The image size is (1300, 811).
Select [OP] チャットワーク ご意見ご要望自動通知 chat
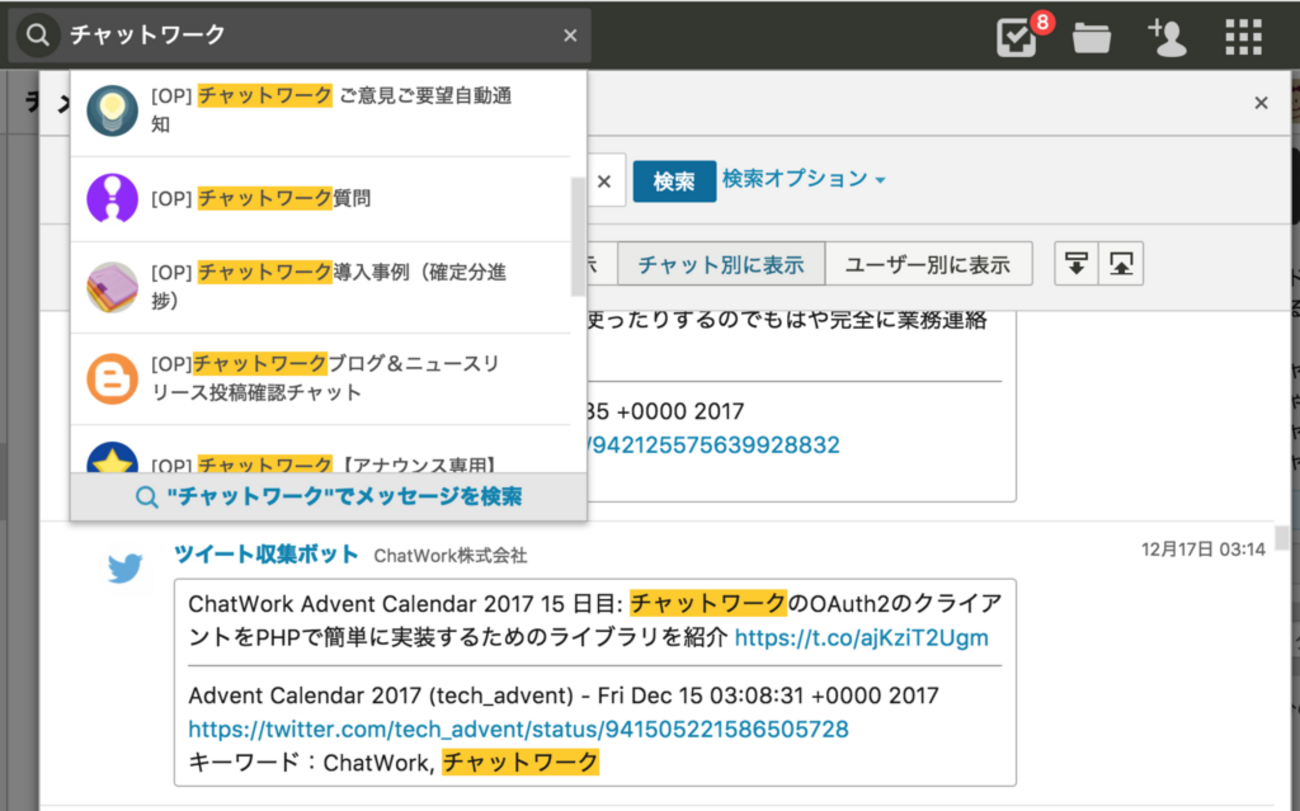321,111
